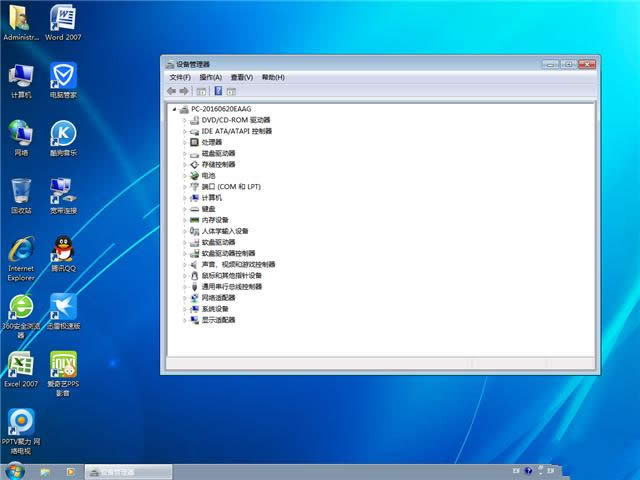Open the 爱奇艺PPS影音 shortcut
The height and width of the screenshot is (480, 640).
pyautogui.click(x=63, y=374)
